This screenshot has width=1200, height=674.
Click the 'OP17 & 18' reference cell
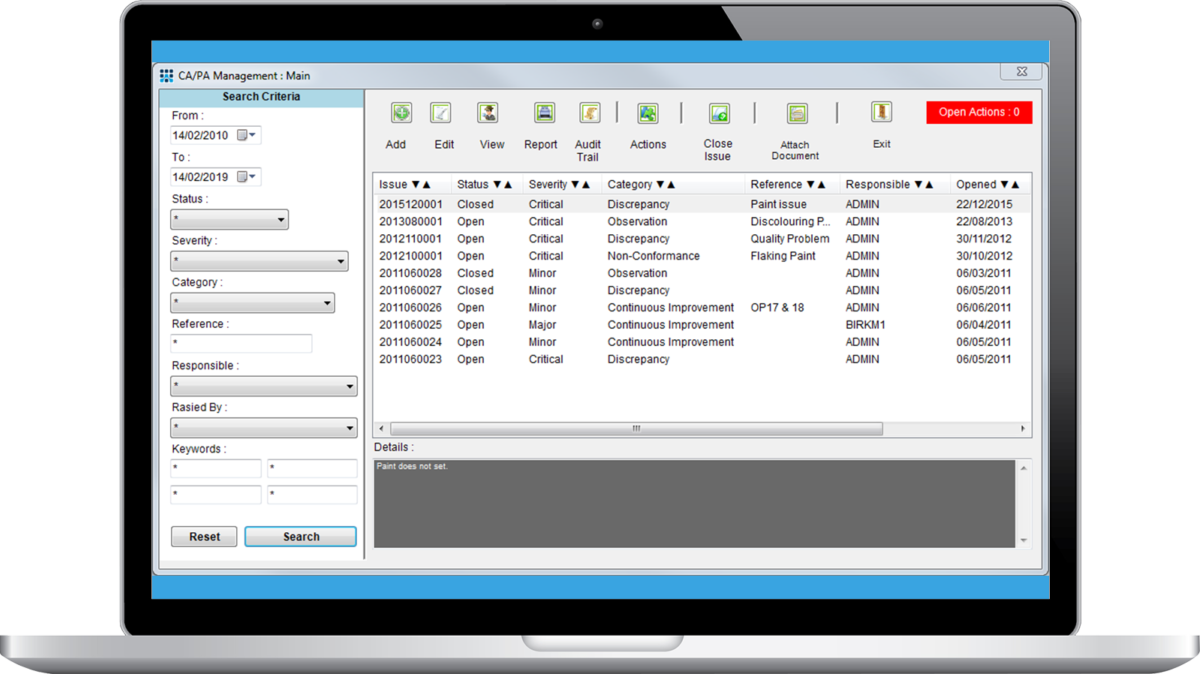point(777,308)
